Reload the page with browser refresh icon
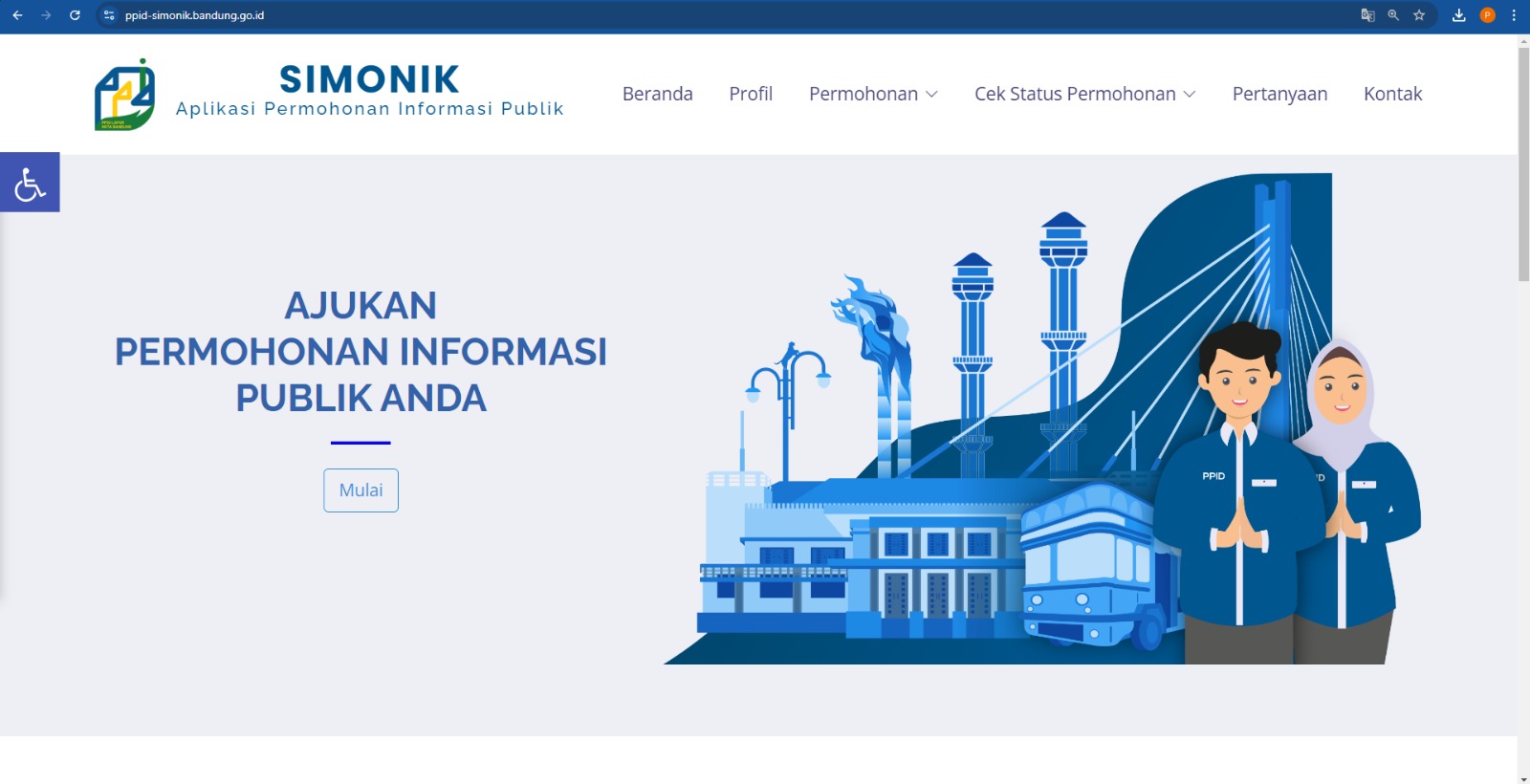The image size is (1530, 784). click(75, 15)
